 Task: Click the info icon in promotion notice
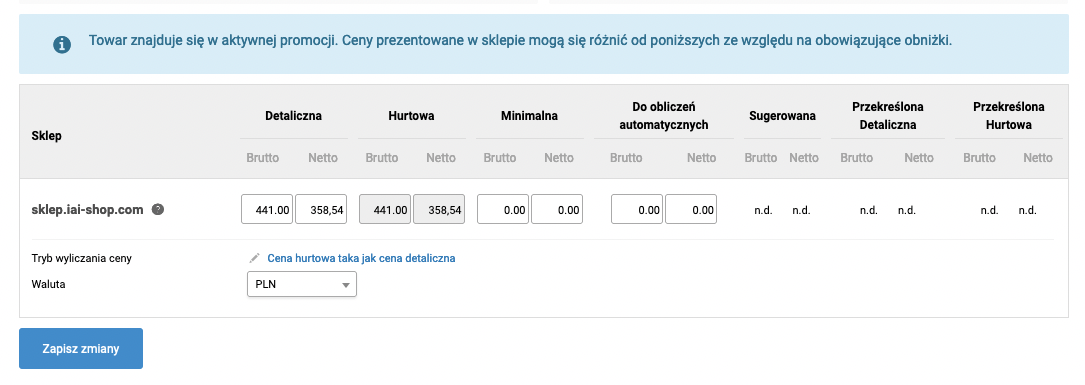click(62, 45)
